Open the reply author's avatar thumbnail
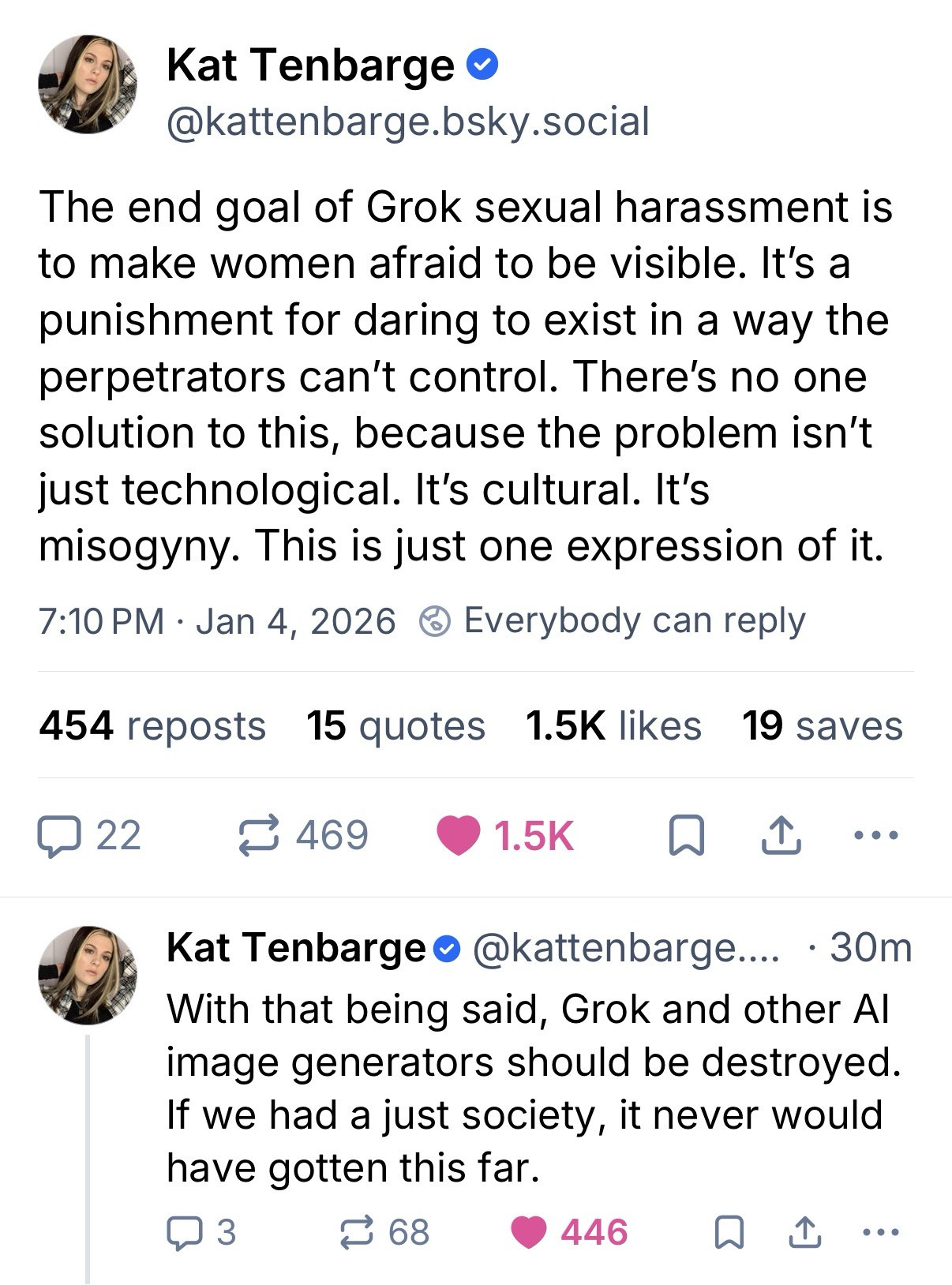Image resolution: width=952 pixels, height=1285 pixels. point(88,975)
